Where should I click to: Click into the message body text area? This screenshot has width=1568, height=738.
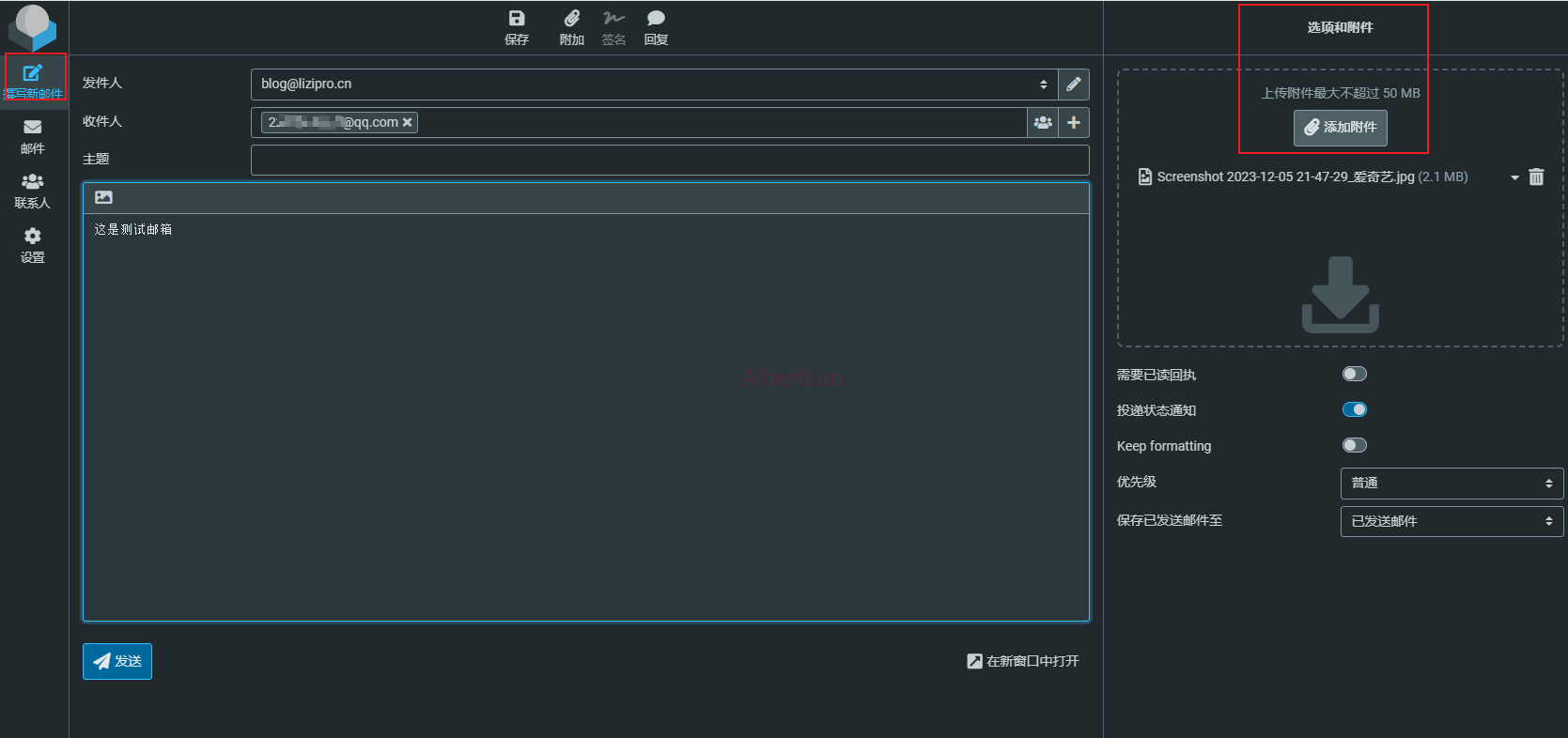[x=586, y=417]
